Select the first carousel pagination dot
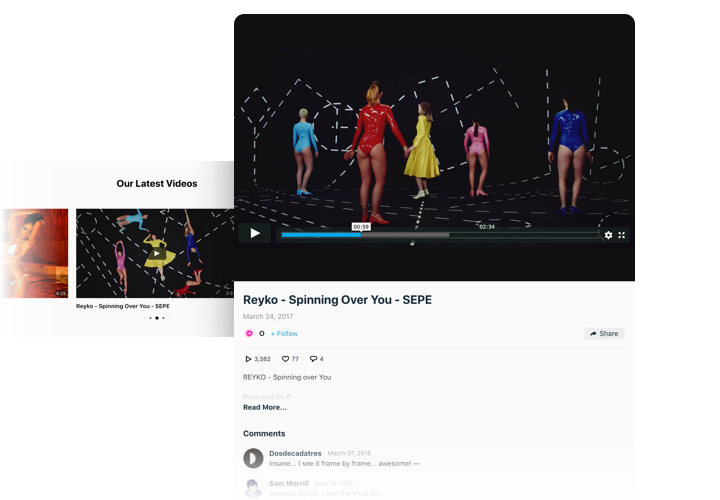720x500 pixels. pos(144,318)
